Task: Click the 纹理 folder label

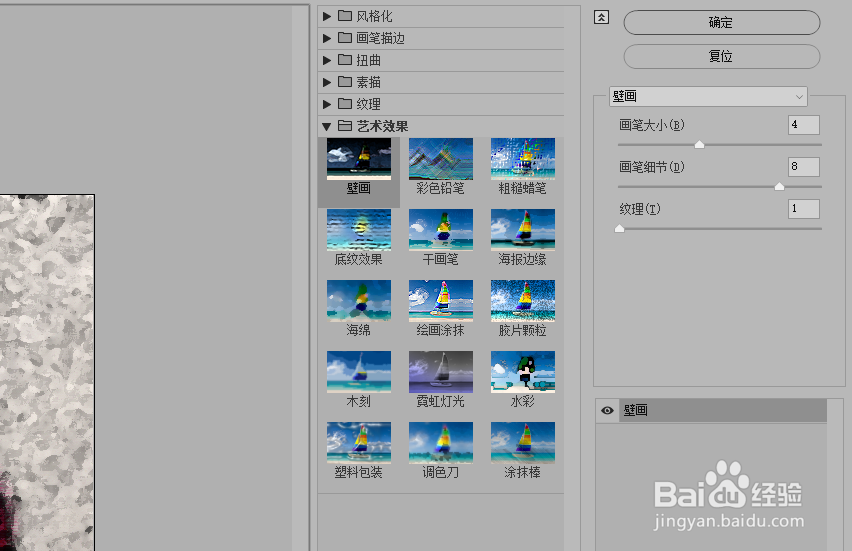Action: pos(368,104)
